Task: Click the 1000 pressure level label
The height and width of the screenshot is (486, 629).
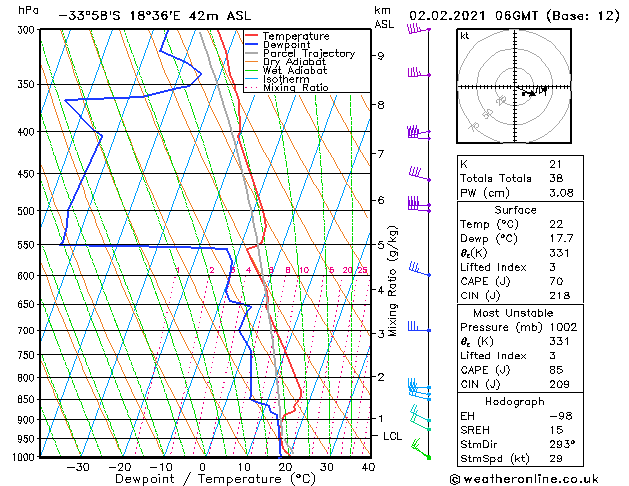Action: pos(24,457)
